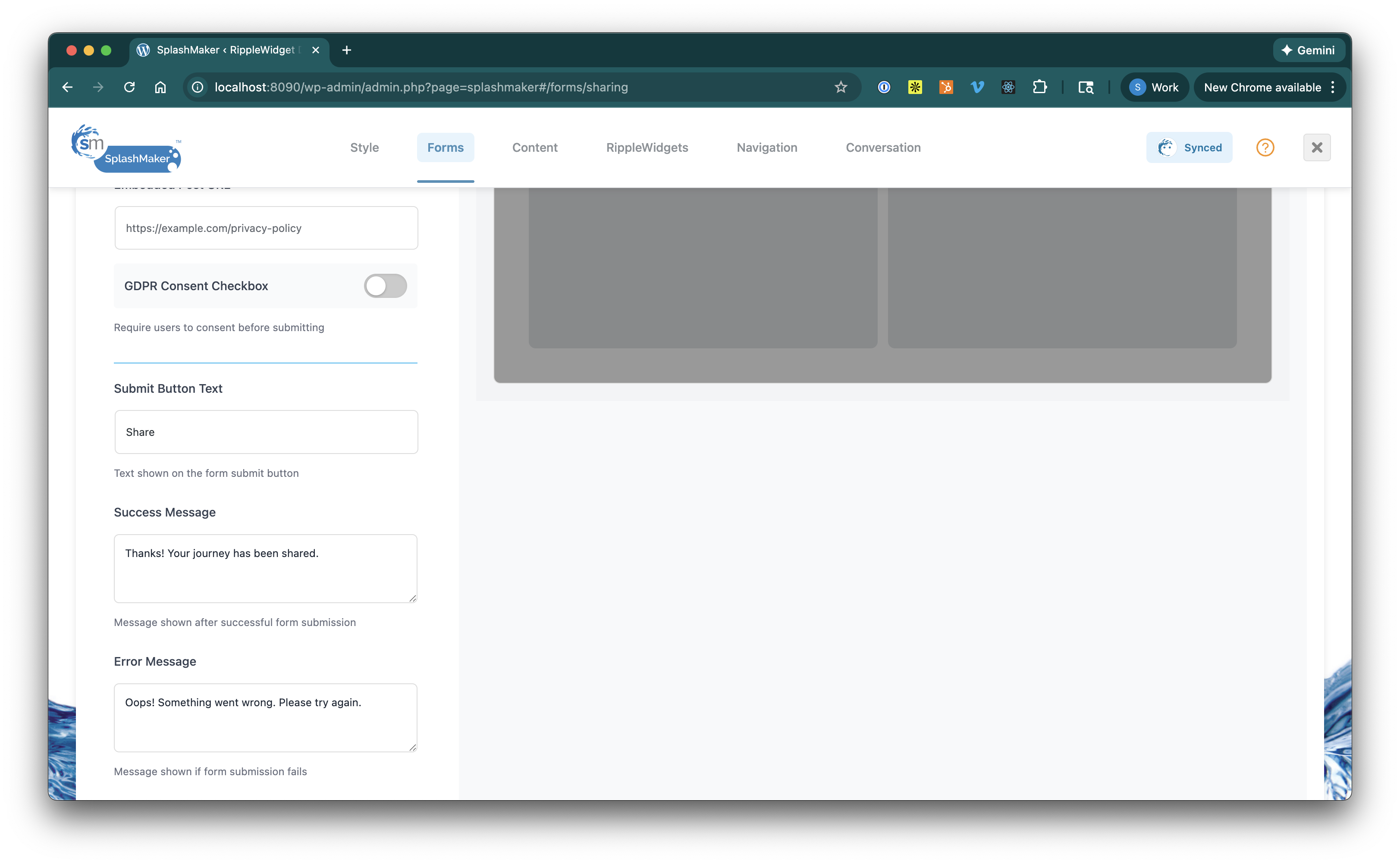
Task: Click the HubSpot extension icon
Action: [x=946, y=87]
